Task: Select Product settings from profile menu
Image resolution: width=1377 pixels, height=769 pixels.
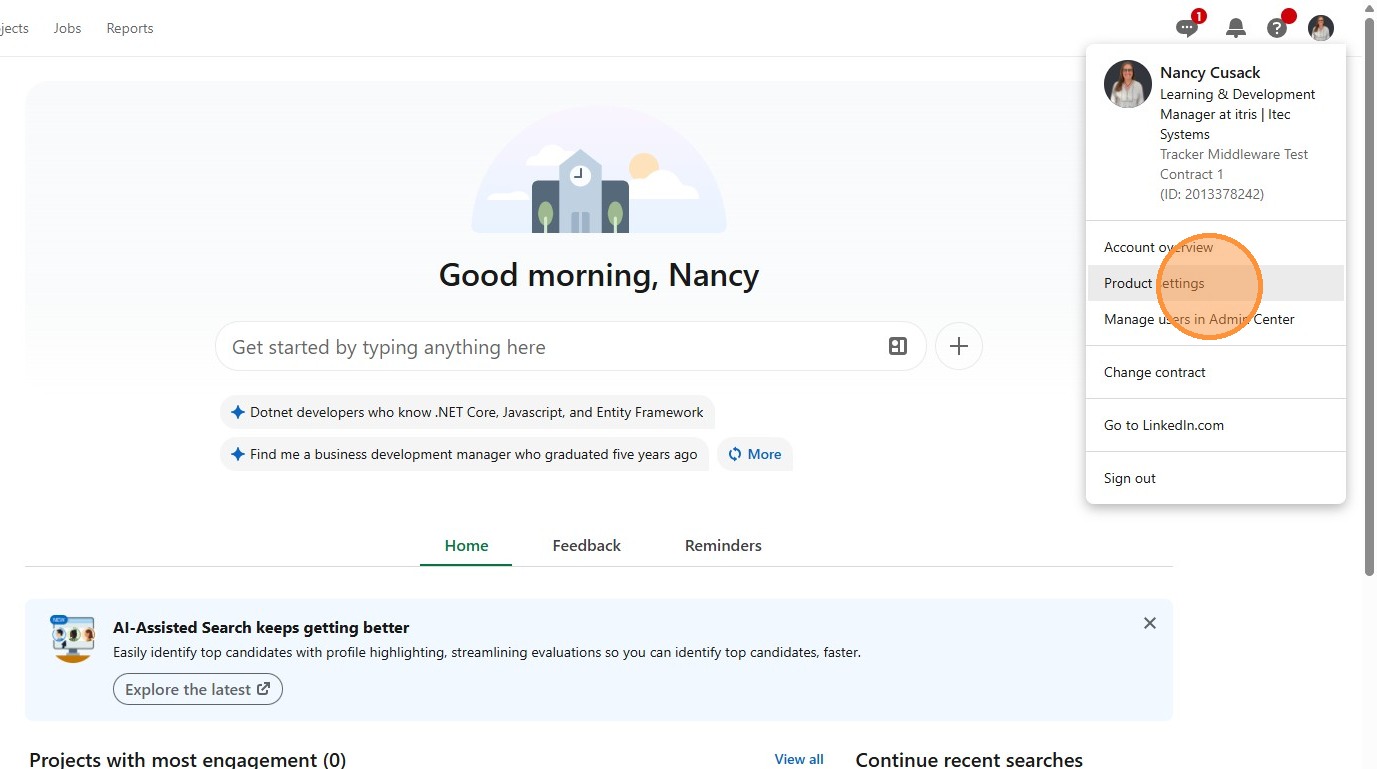Action: [1154, 283]
